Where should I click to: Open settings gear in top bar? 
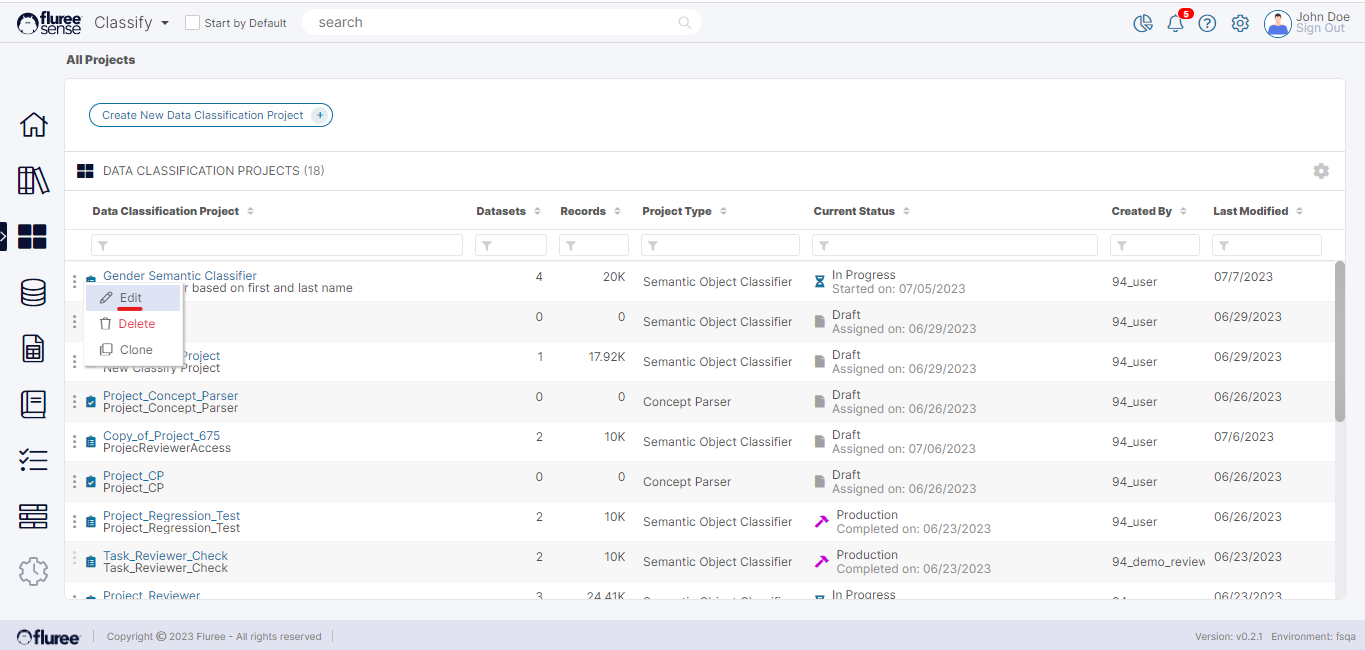pos(1240,23)
